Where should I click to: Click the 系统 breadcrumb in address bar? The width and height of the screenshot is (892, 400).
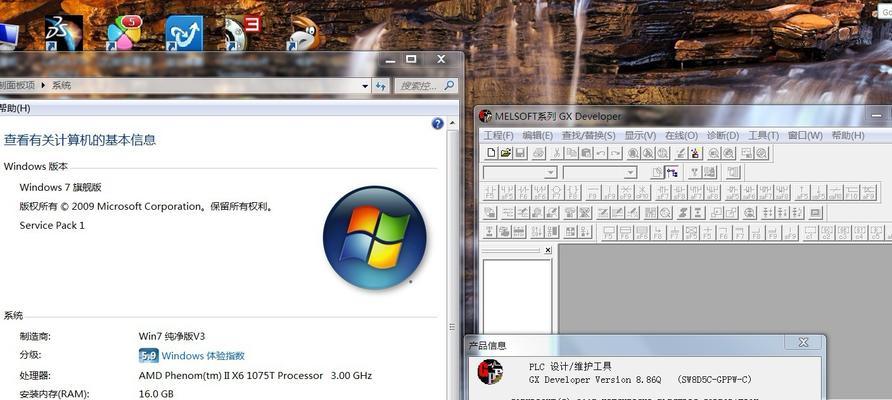(x=61, y=85)
